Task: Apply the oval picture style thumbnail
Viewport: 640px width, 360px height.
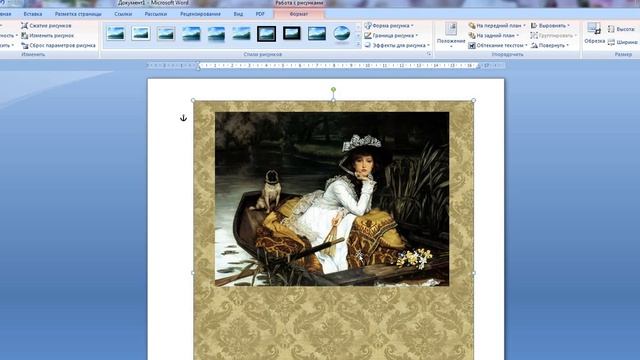Action: pos(342,33)
